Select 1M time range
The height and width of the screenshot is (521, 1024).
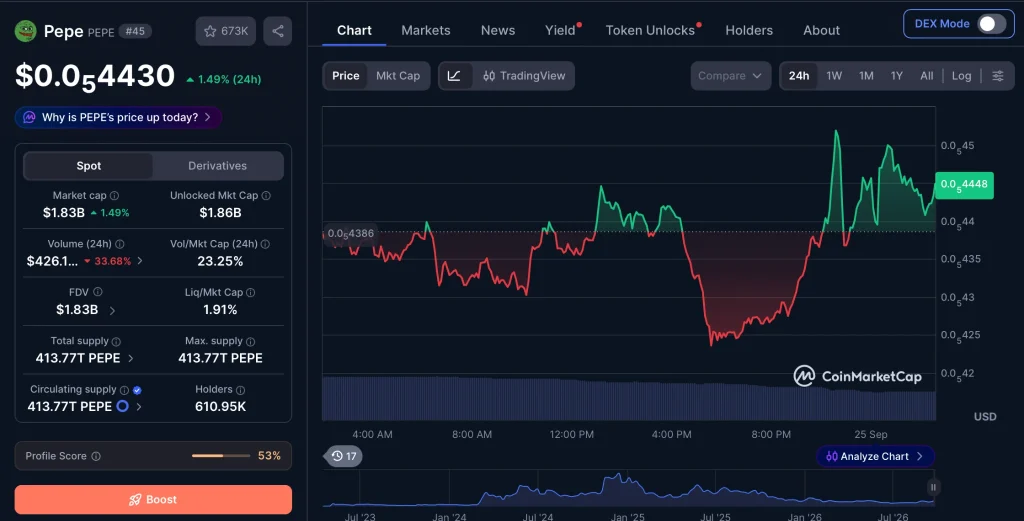tap(866, 76)
